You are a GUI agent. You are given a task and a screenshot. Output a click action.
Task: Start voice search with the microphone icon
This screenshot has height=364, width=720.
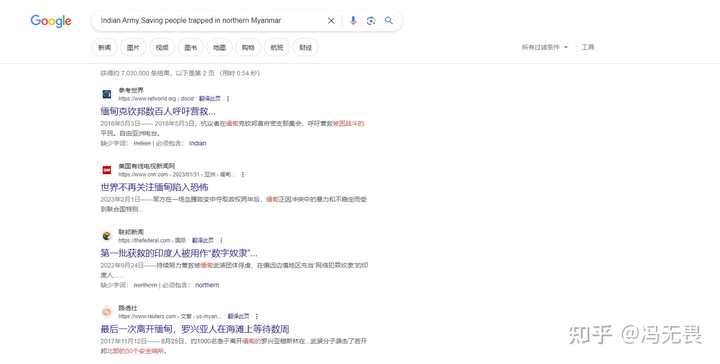click(x=353, y=21)
